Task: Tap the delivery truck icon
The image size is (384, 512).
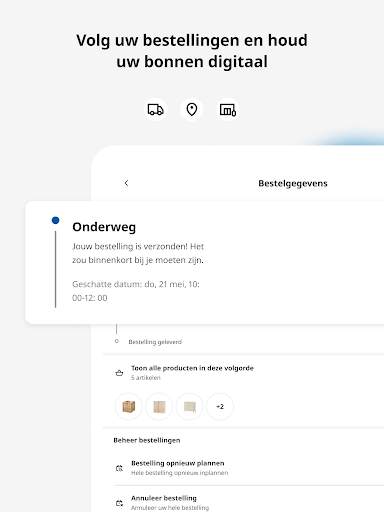Action: tap(155, 109)
